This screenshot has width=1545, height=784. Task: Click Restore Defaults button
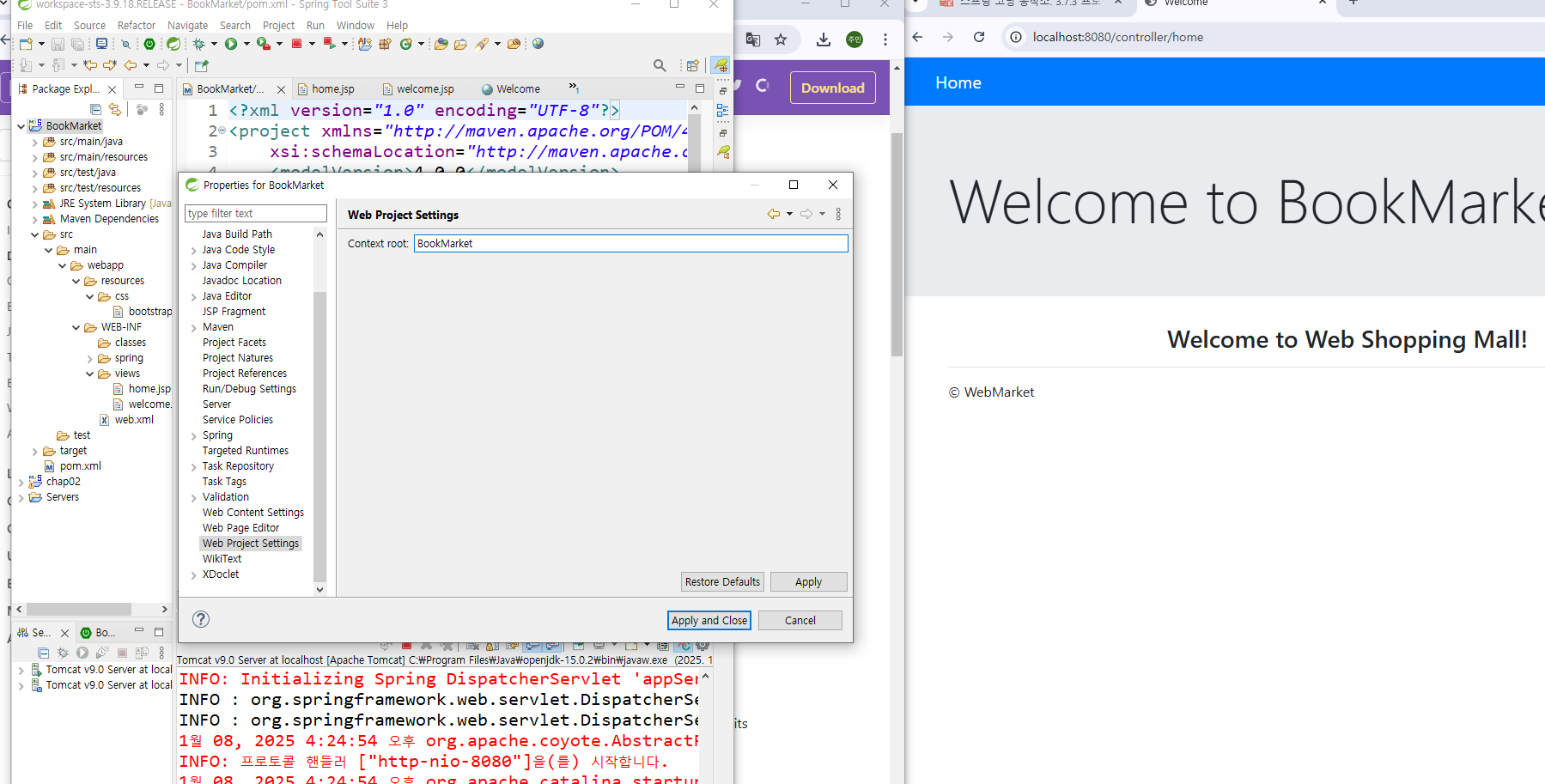click(722, 581)
